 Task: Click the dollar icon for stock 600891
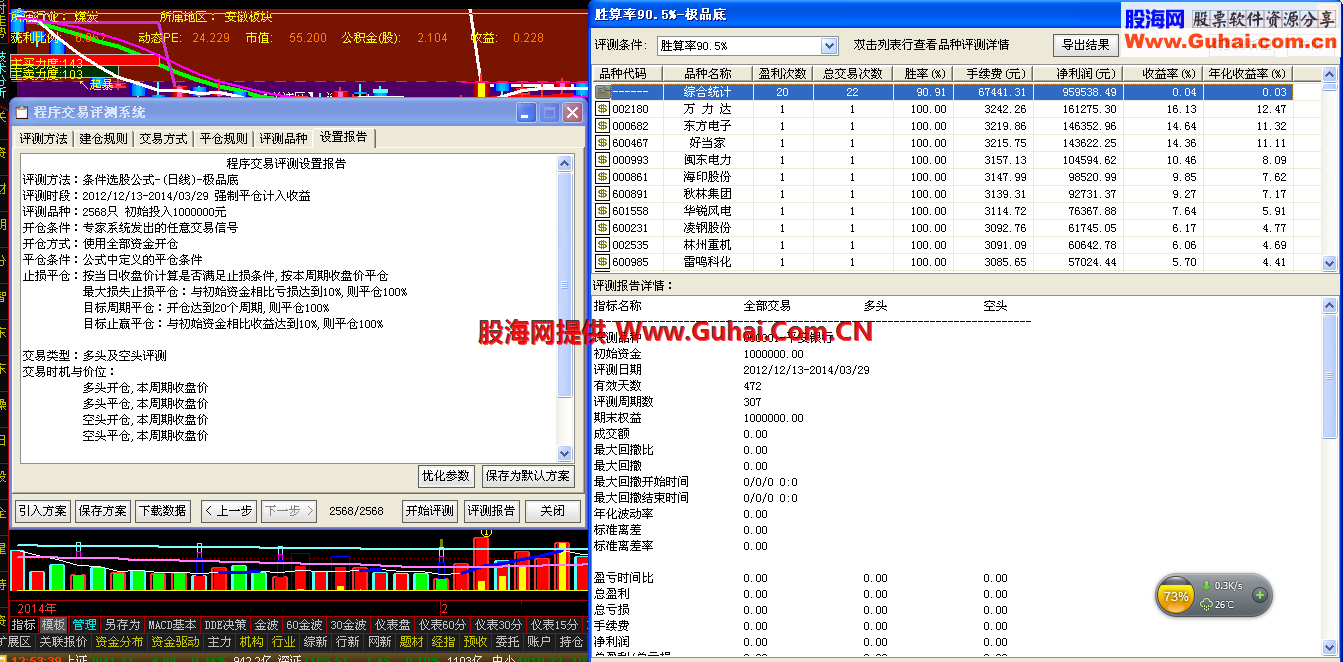coord(602,194)
